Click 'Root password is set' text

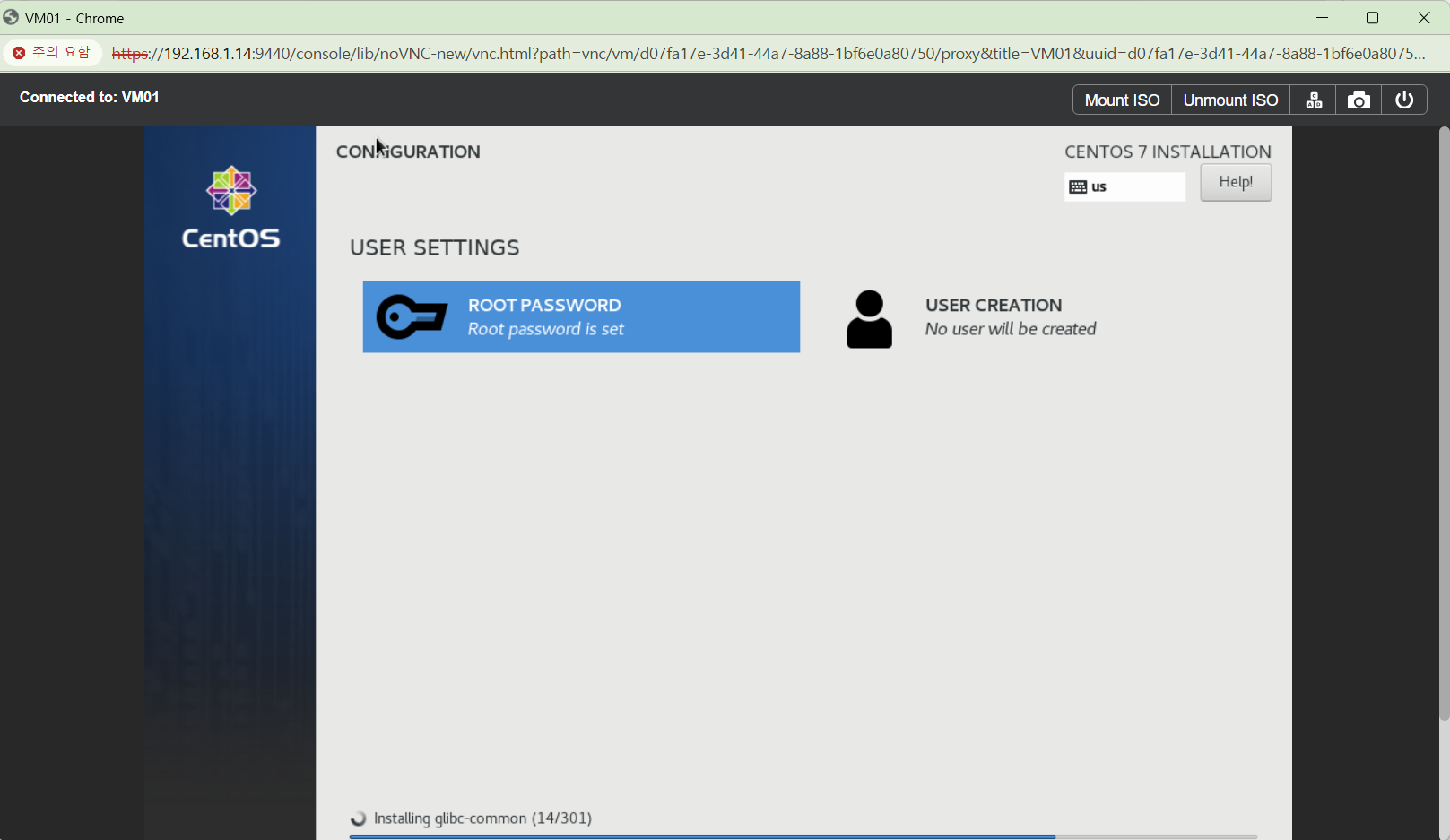click(545, 329)
